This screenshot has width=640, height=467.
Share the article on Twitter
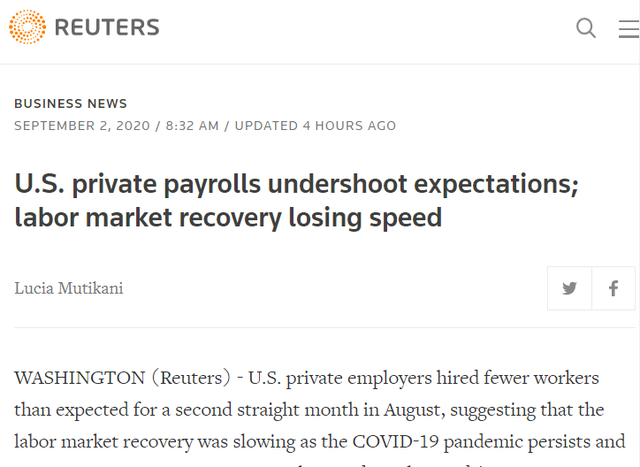570,289
